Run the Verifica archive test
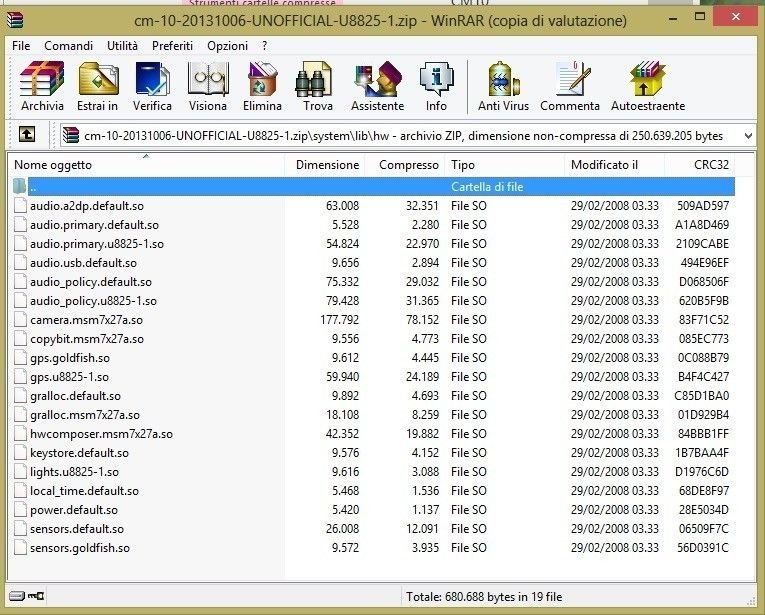The height and width of the screenshot is (615, 765). [152, 86]
